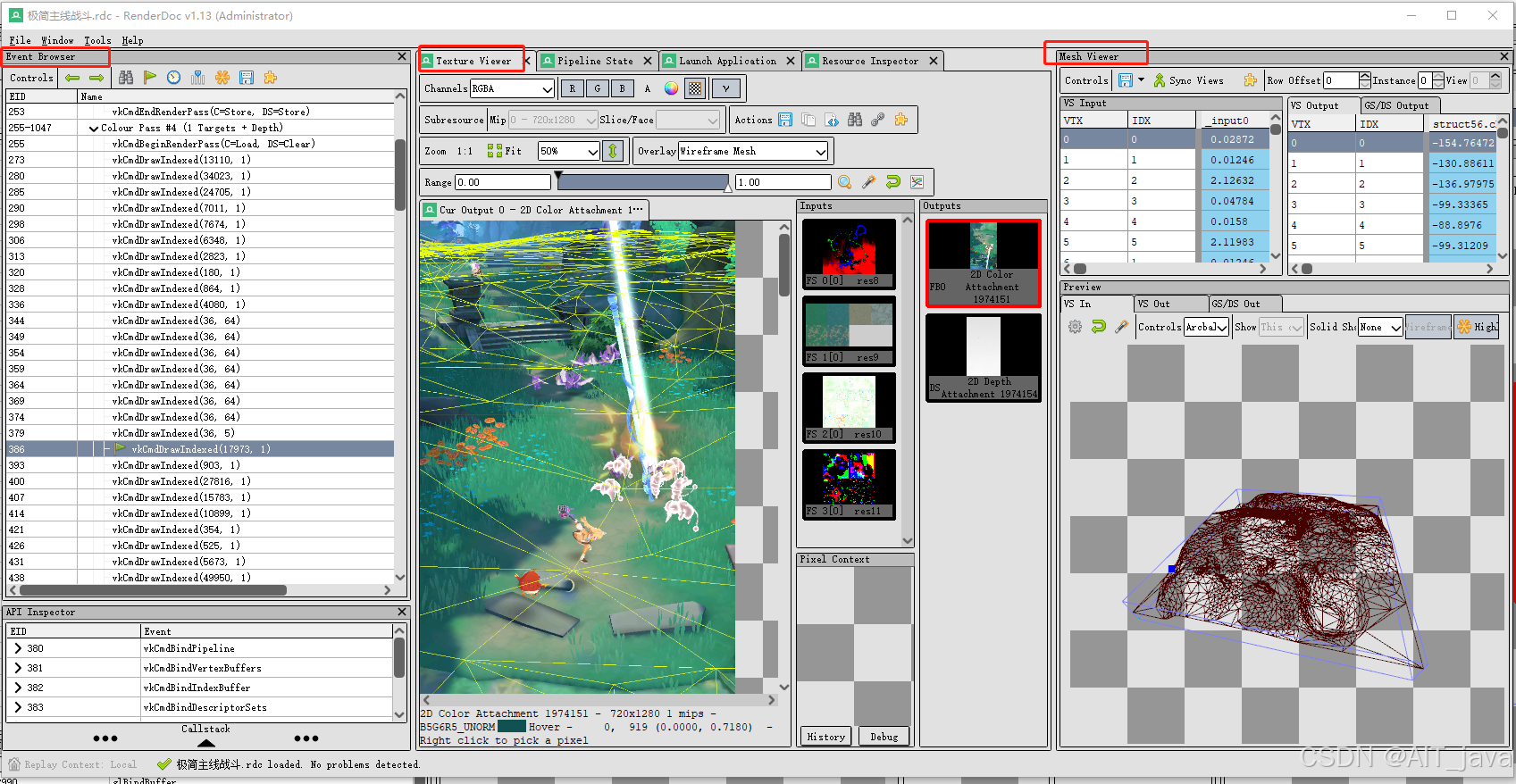Go to previous event with green left arrow
The image size is (1516, 784).
pyautogui.click(x=72, y=78)
